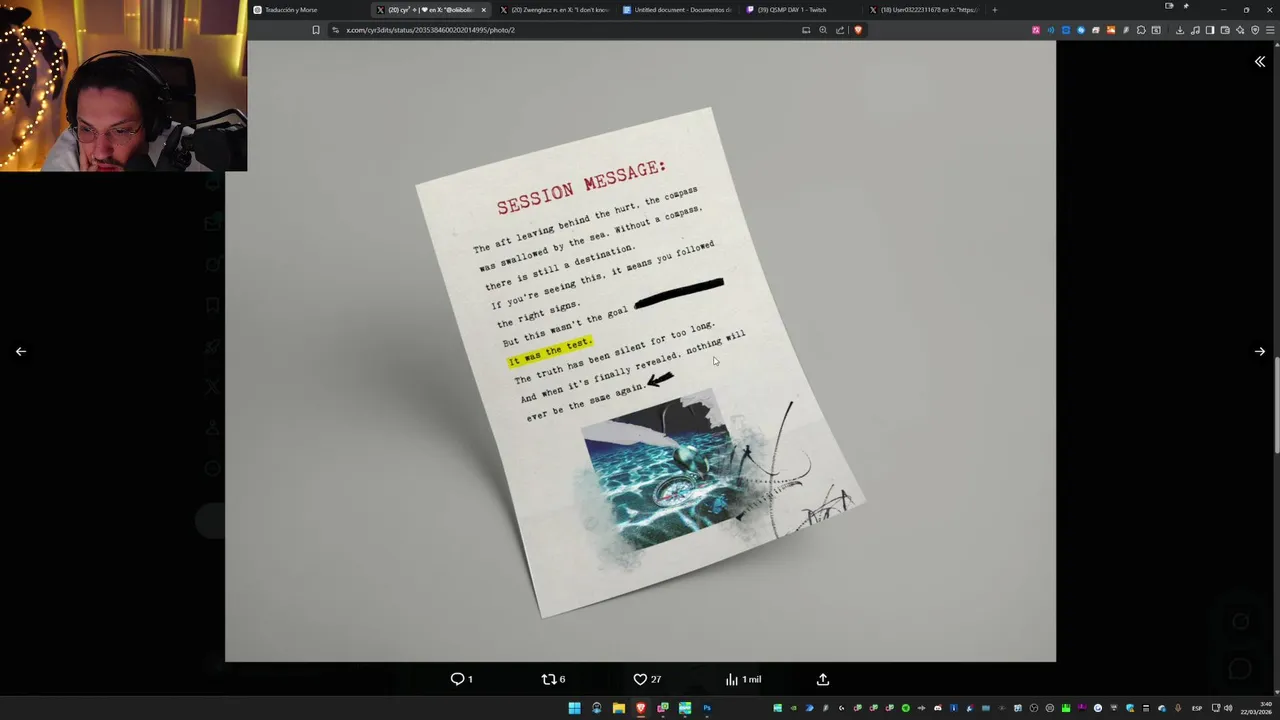Open the extensions puzzle icon

(x=1141, y=30)
